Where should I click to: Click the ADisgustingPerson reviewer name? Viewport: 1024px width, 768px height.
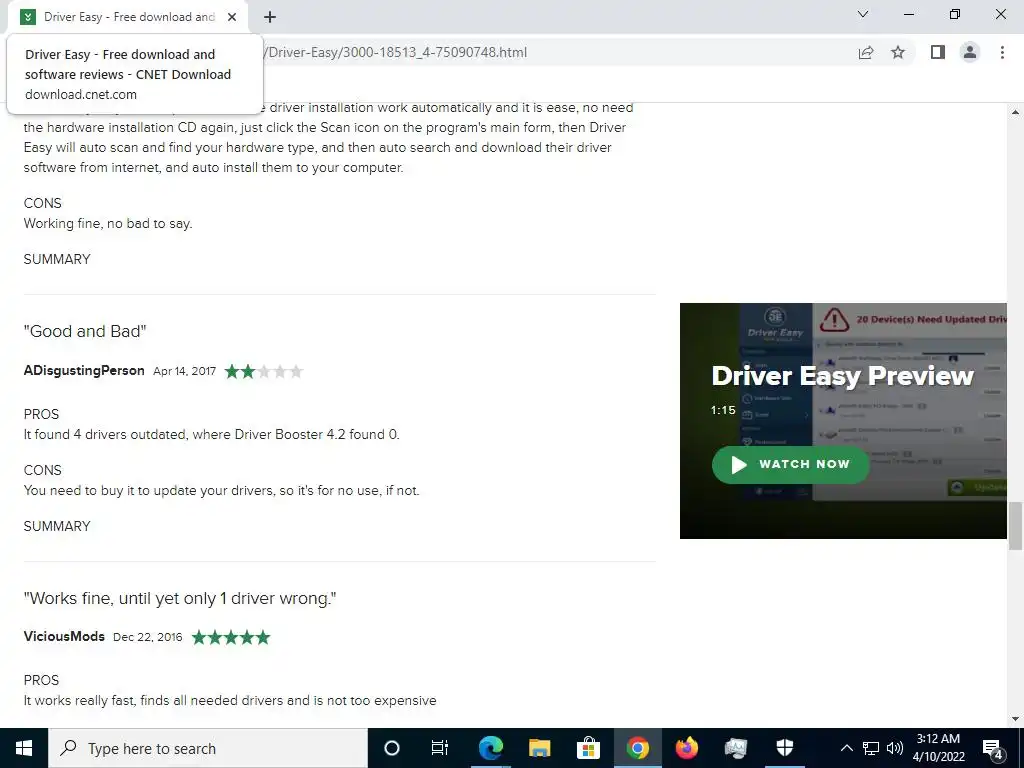84,370
